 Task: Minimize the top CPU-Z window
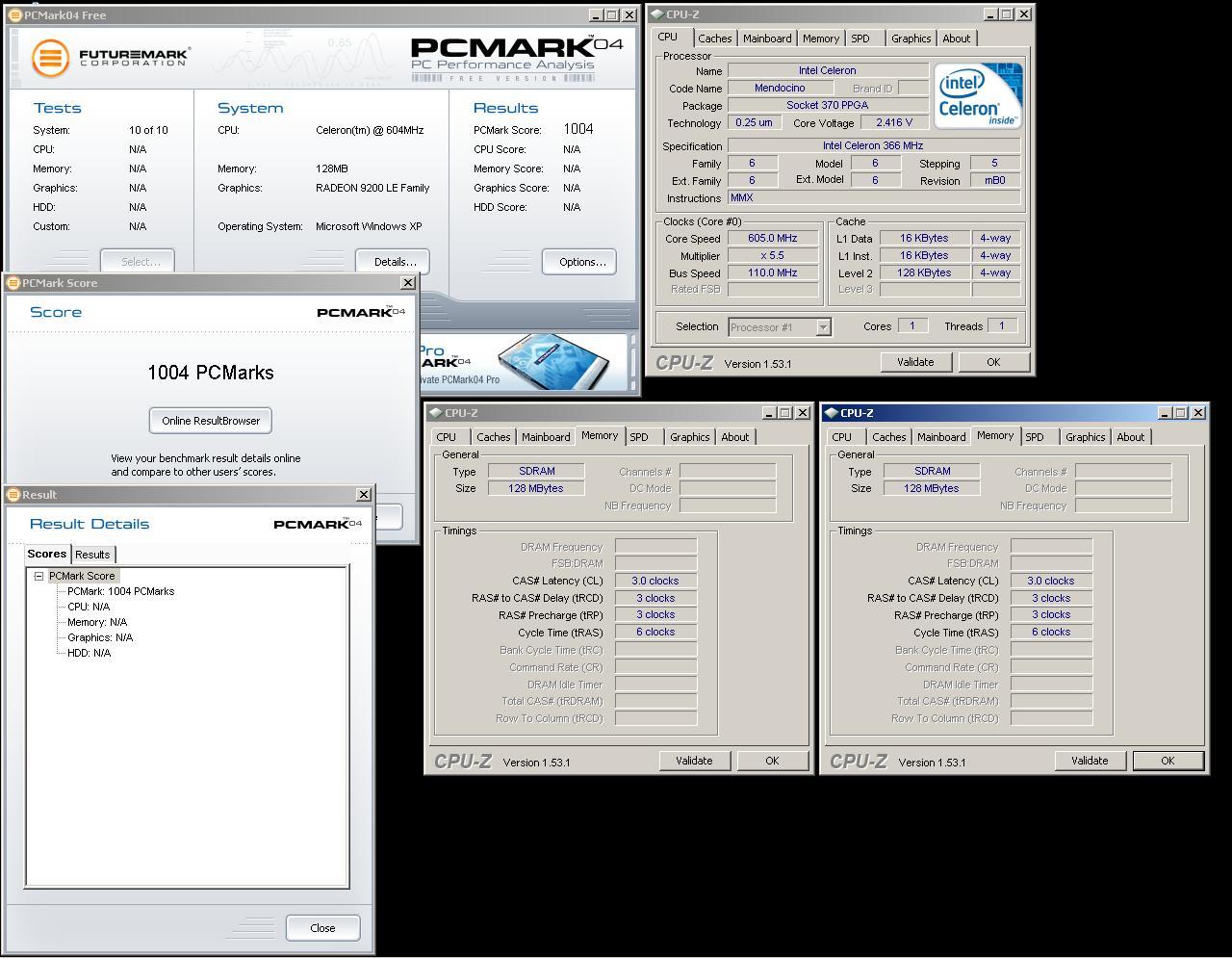click(x=990, y=14)
